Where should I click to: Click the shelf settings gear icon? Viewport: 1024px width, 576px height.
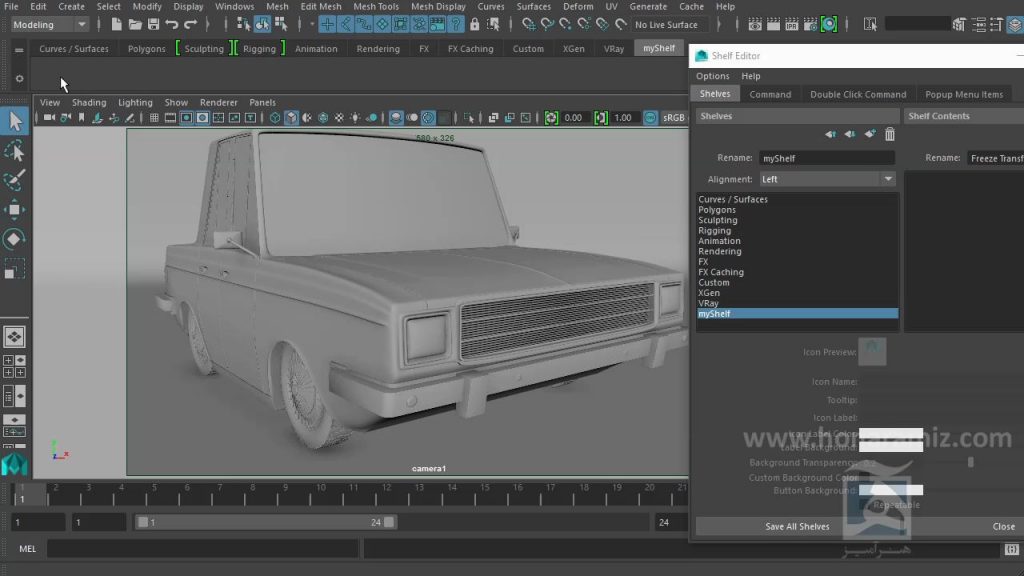point(19,78)
